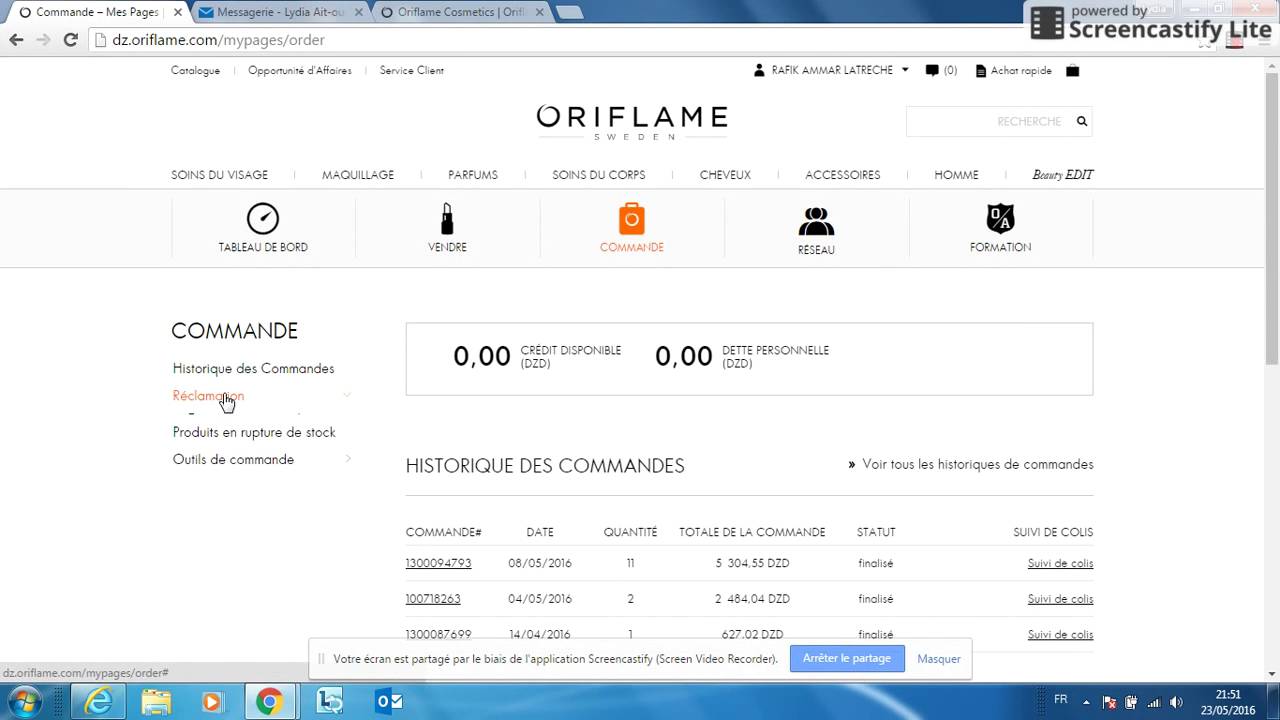Screen dimensions: 1280x720
Task: Expand the Réclamation submenu arrow
Action: click(347, 395)
